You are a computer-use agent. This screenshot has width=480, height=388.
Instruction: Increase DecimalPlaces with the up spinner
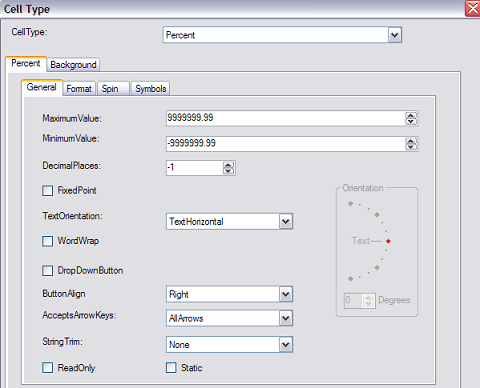point(228,165)
